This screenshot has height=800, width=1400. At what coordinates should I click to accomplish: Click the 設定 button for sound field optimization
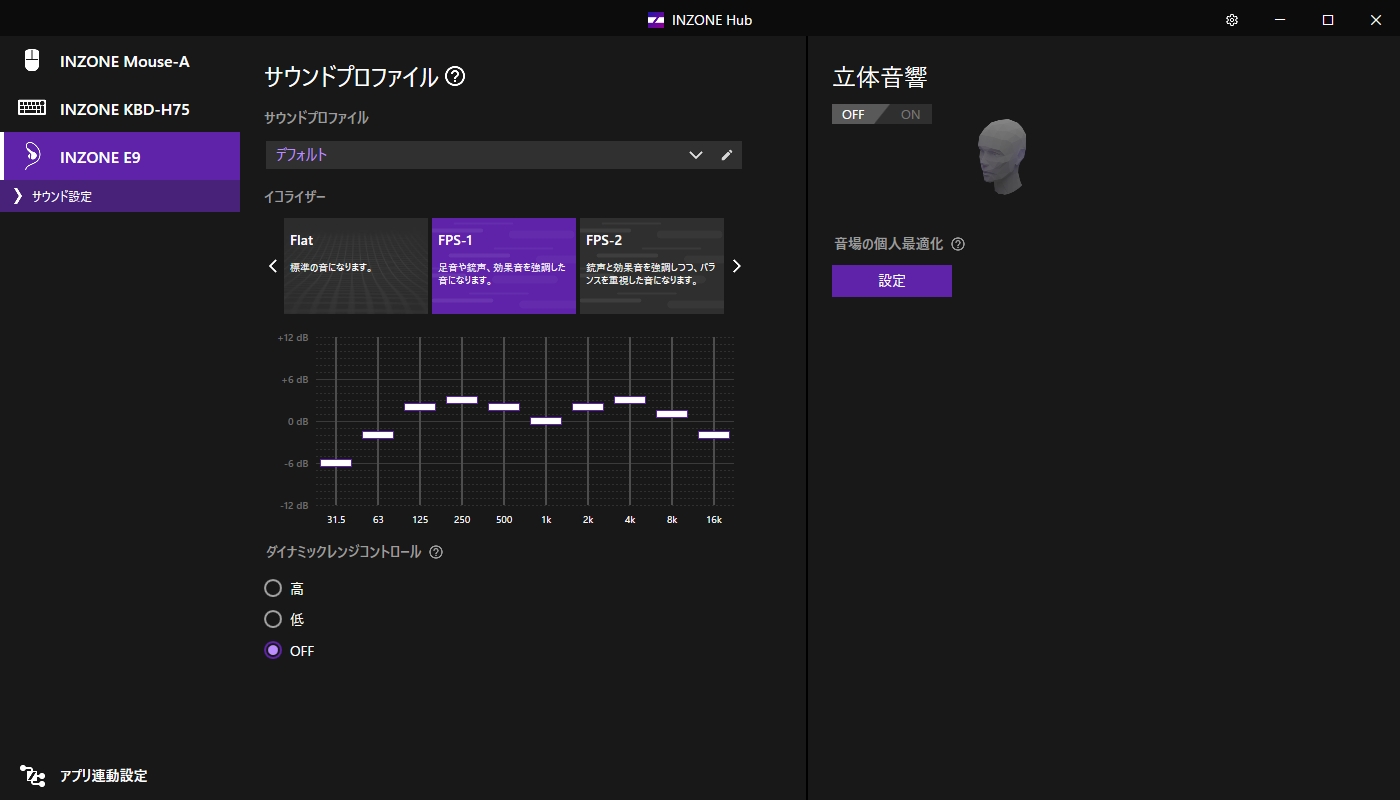892,281
